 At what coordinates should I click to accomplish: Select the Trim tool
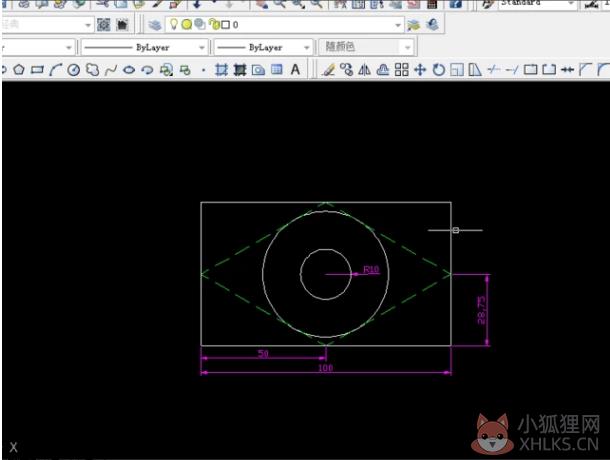[x=494, y=70]
